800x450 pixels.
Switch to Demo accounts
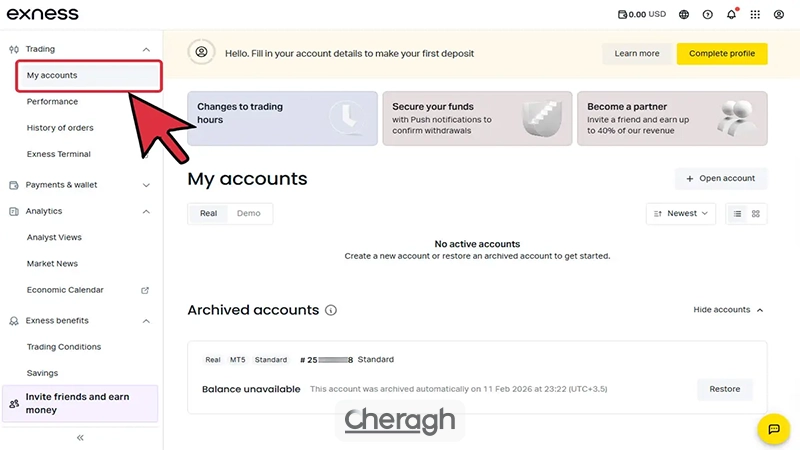(249, 213)
